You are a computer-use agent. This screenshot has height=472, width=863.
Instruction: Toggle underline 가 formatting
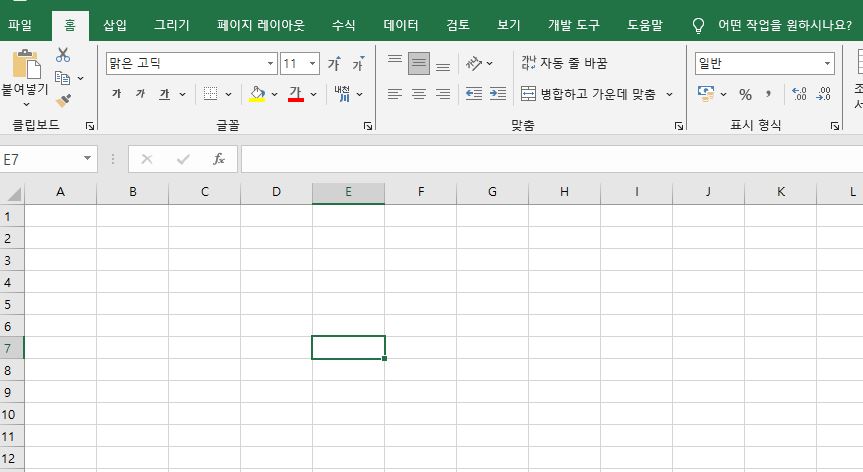165,94
